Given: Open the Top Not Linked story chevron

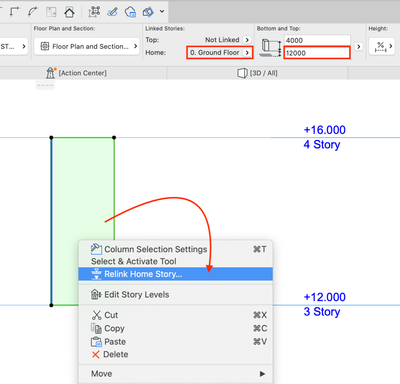Looking at the screenshot, I should click(247, 40).
